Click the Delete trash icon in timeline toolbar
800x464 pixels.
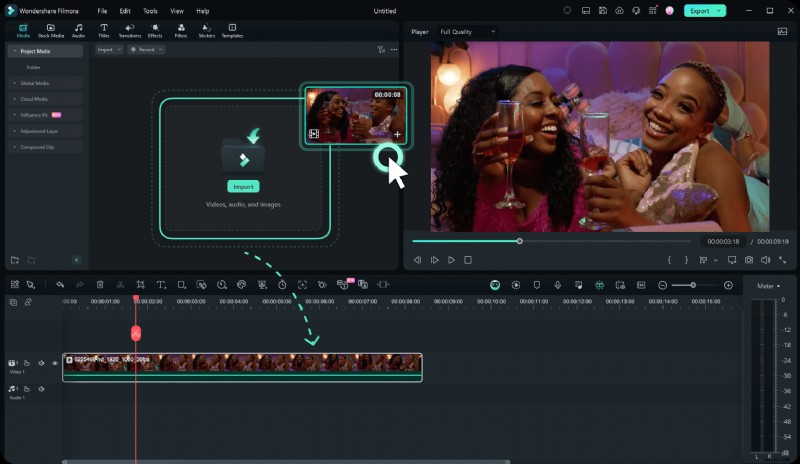(100, 285)
